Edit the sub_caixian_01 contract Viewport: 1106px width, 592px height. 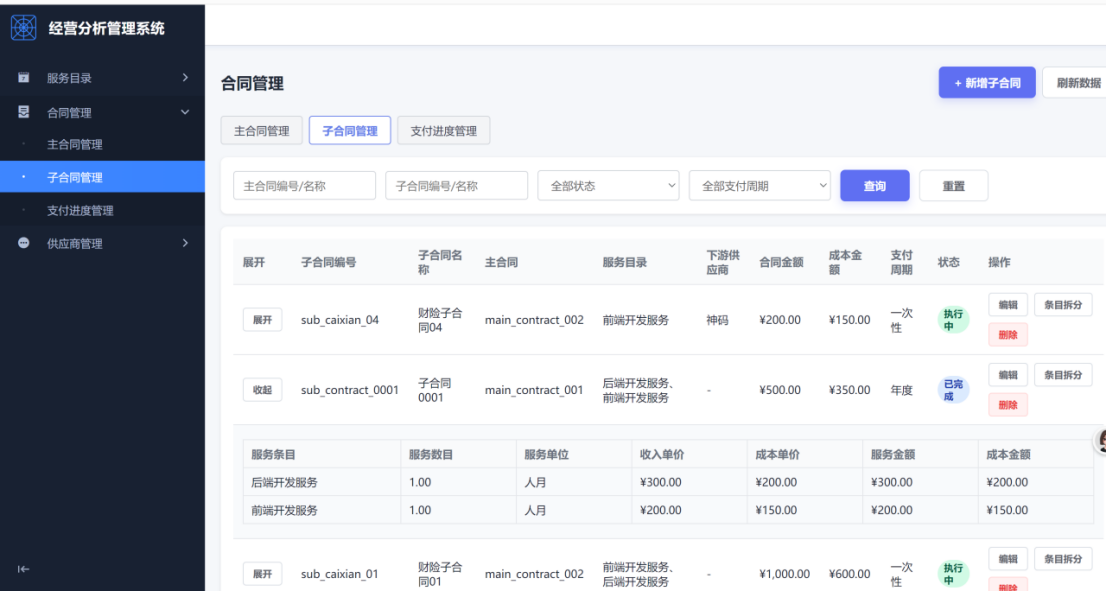click(1008, 559)
